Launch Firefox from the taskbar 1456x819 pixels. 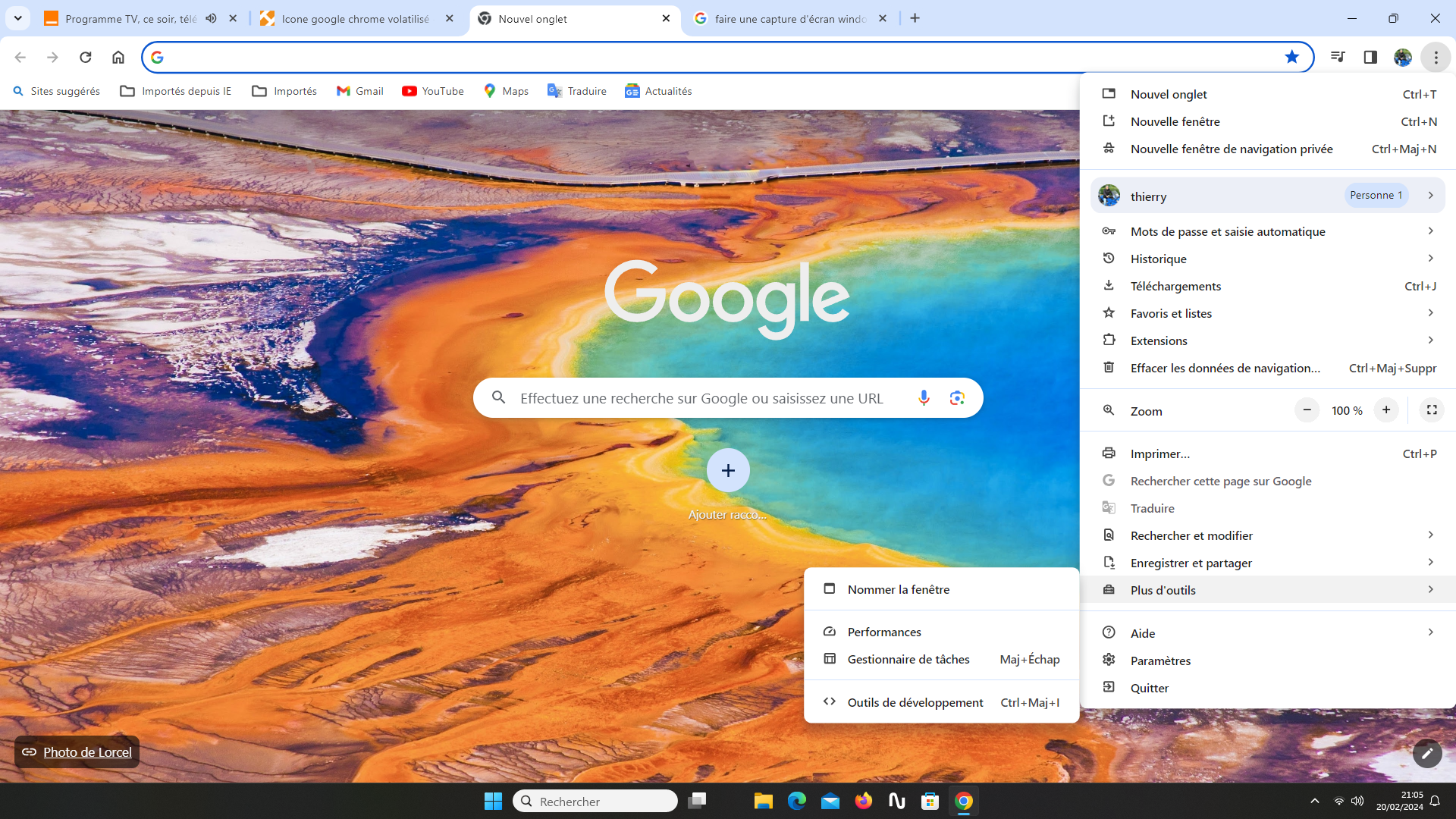click(863, 801)
